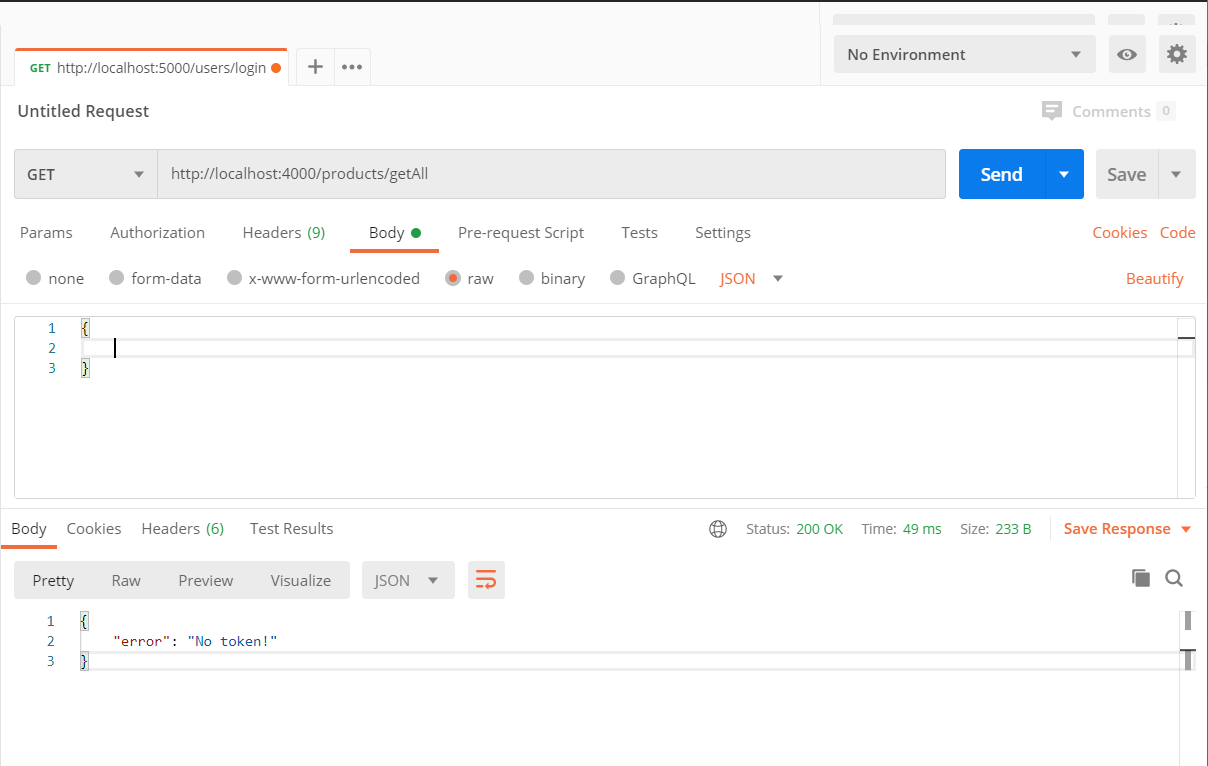
Task: Click the 233 B response size value
Action: tap(1013, 529)
